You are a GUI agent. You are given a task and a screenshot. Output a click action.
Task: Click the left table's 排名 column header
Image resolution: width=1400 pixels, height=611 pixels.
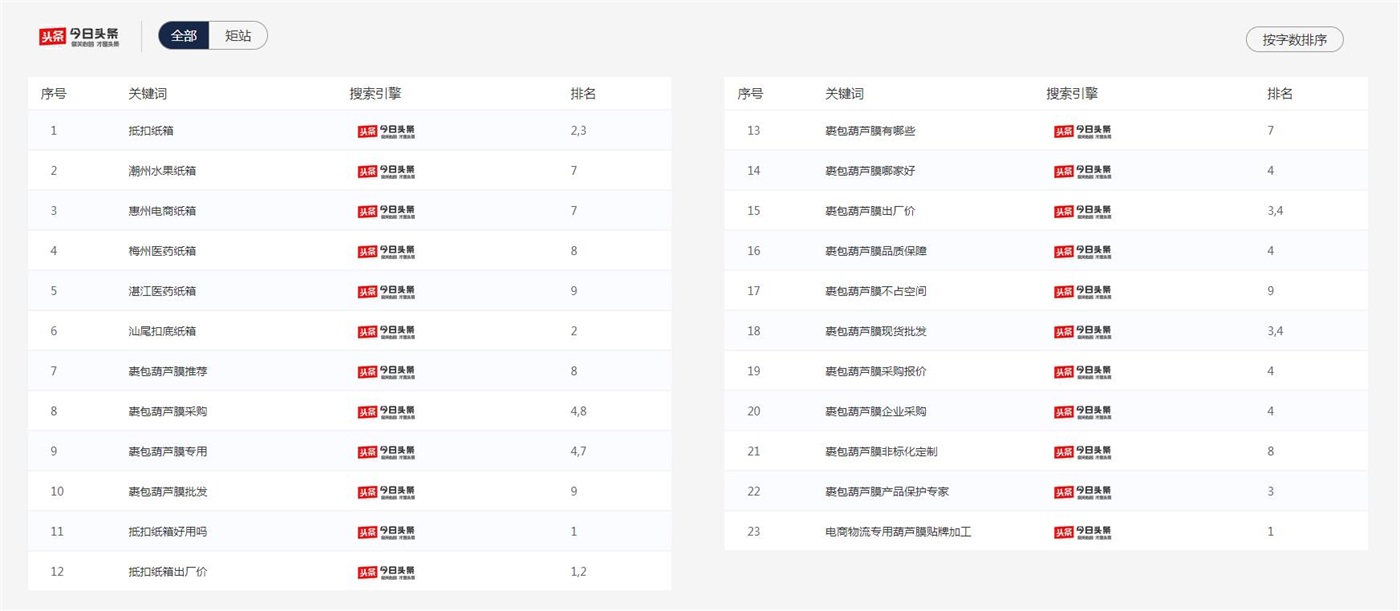coord(583,94)
